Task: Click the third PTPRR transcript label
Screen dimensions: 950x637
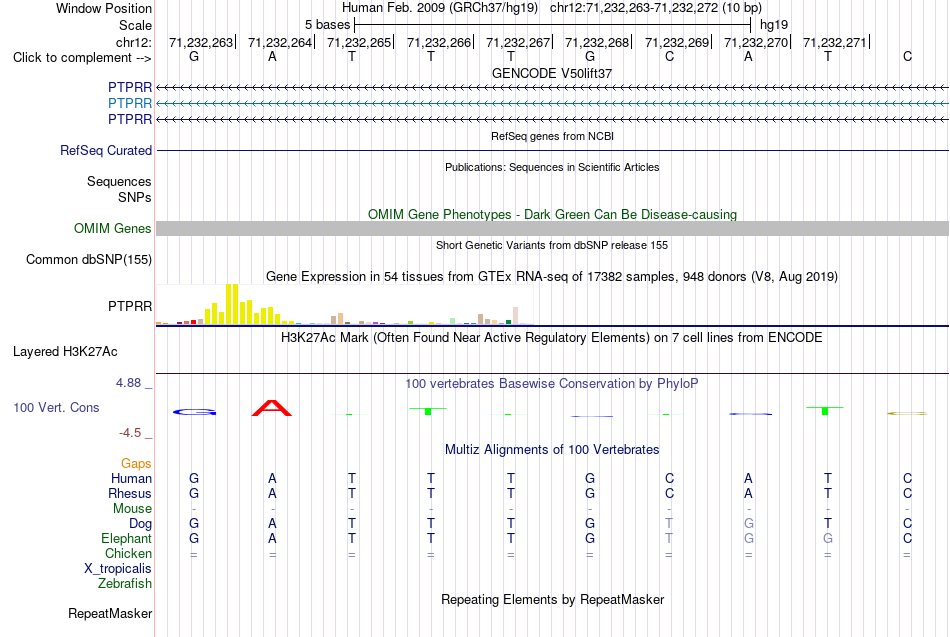Action: [130, 119]
